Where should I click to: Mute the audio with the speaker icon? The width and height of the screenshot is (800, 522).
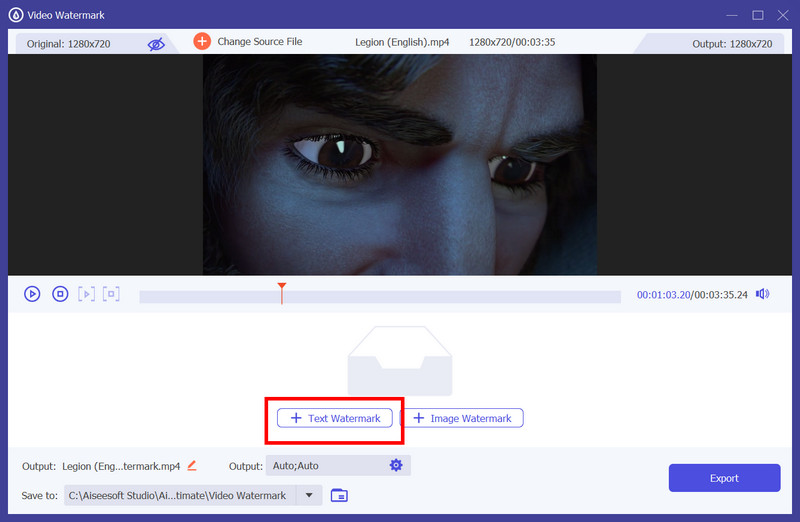click(x=763, y=294)
